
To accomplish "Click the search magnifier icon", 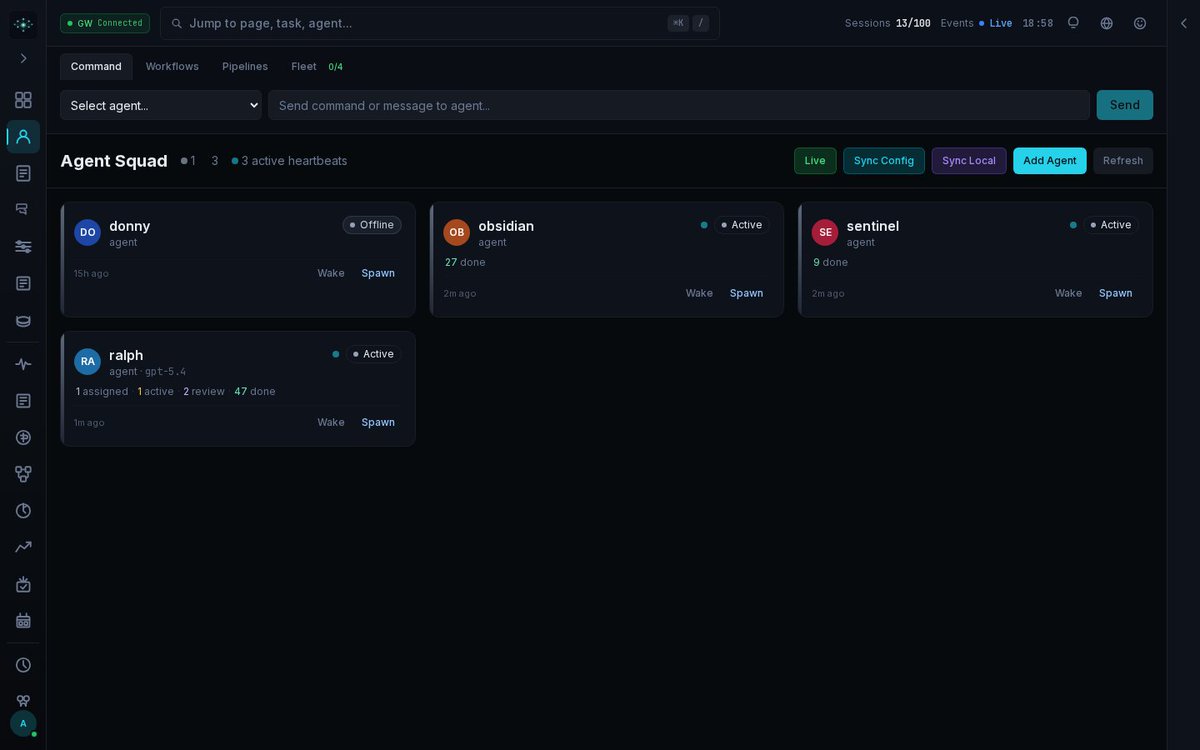I will [177, 23].
